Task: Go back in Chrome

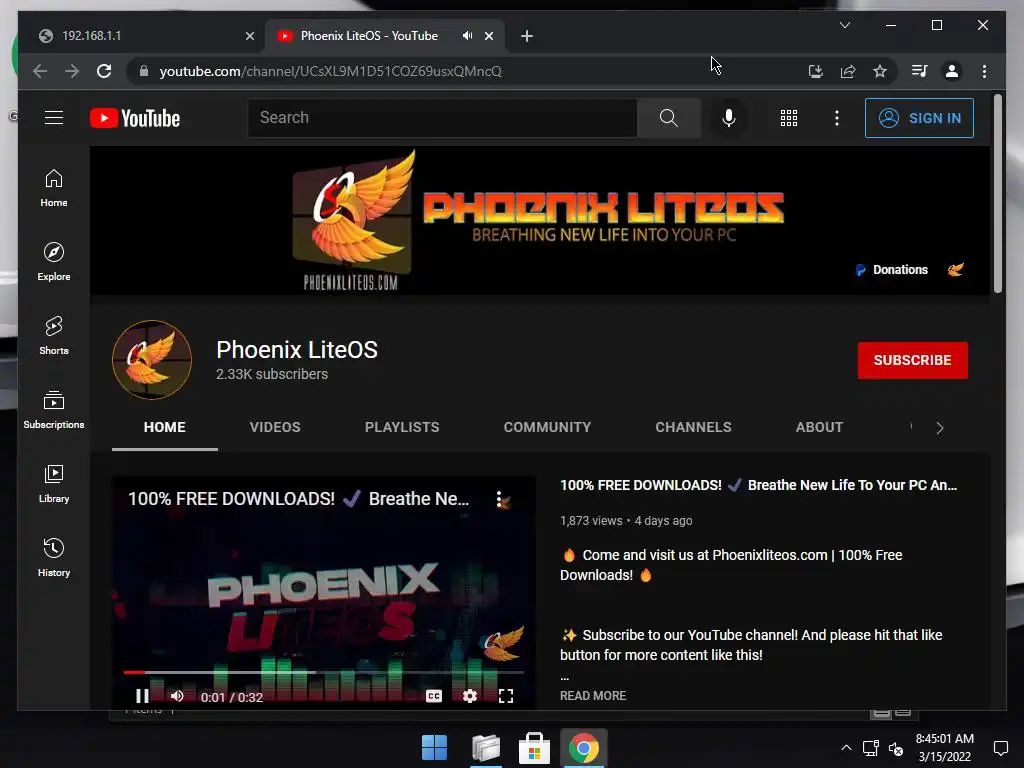Action: pos(40,71)
